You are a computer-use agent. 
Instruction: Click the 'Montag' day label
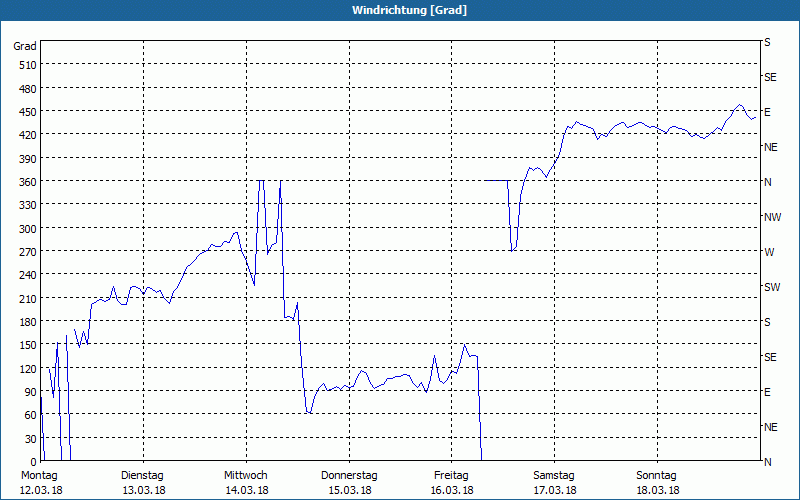39,476
